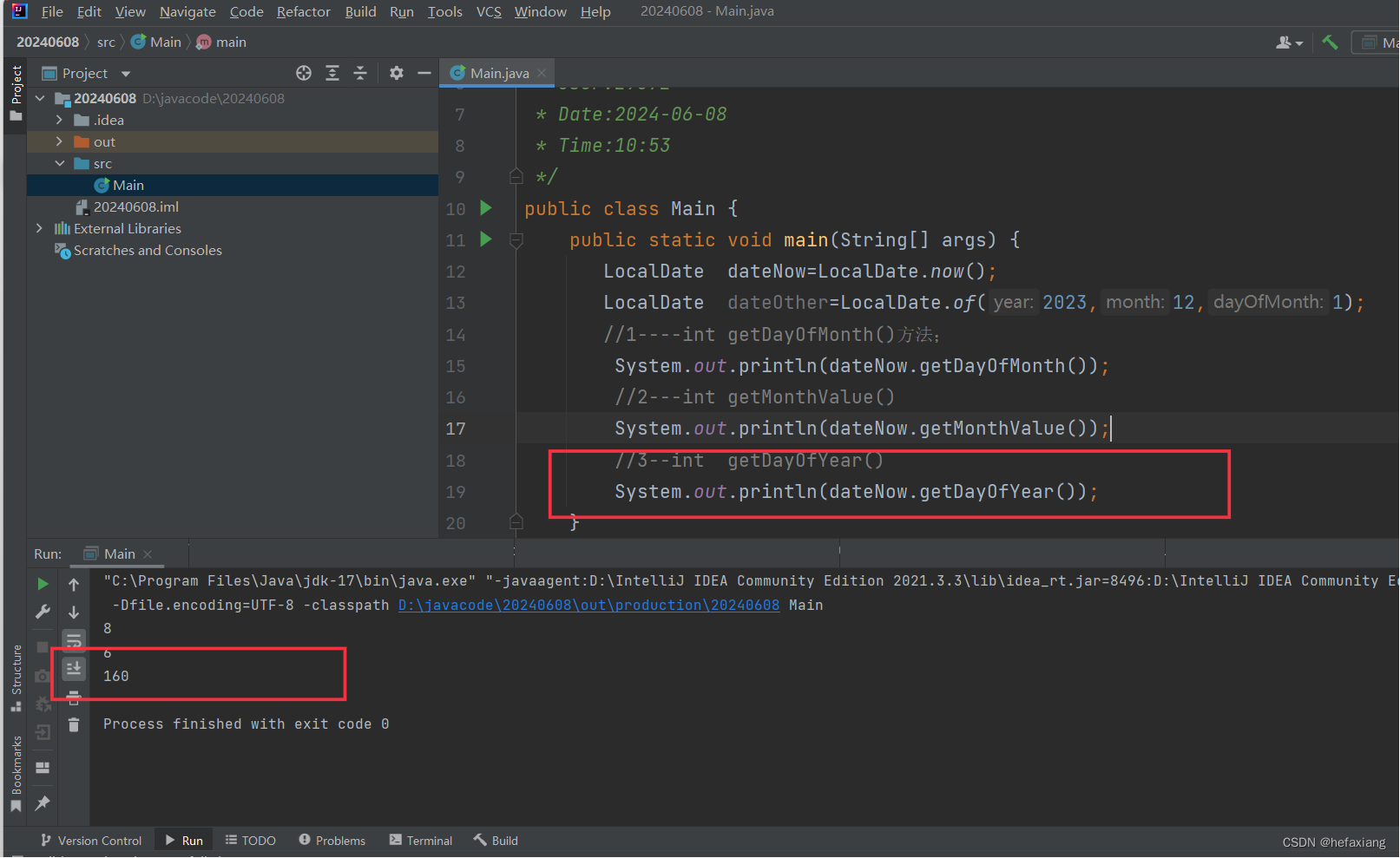
Task: Expand the out folder
Action: [x=59, y=141]
